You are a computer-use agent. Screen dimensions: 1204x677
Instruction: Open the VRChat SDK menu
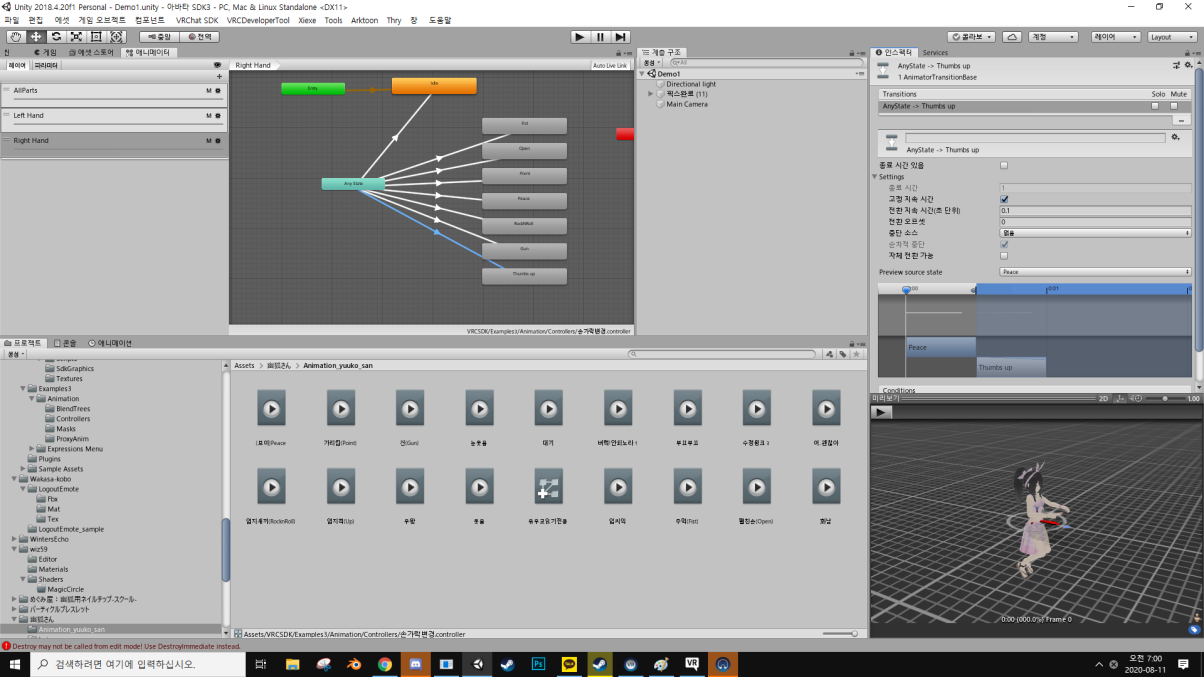[x=197, y=20]
